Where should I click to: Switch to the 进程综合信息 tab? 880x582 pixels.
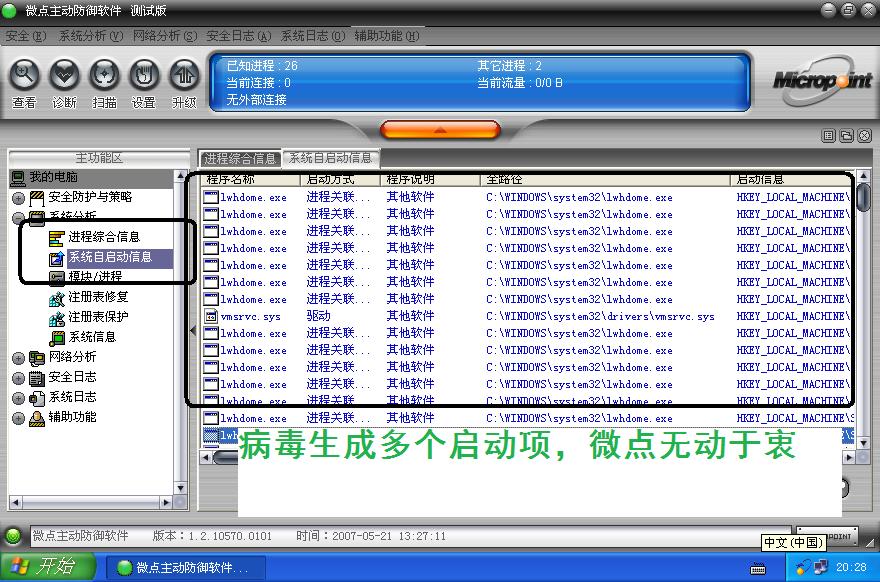(x=240, y=158)
